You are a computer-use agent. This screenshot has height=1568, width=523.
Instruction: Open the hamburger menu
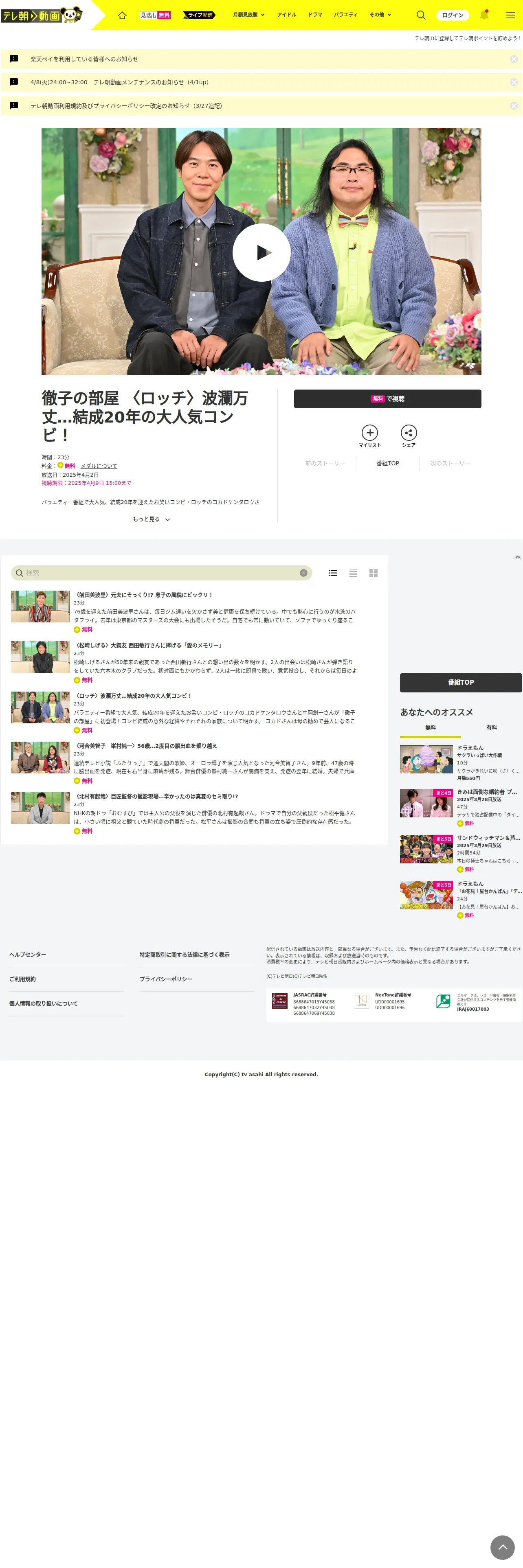coord(510,15)
